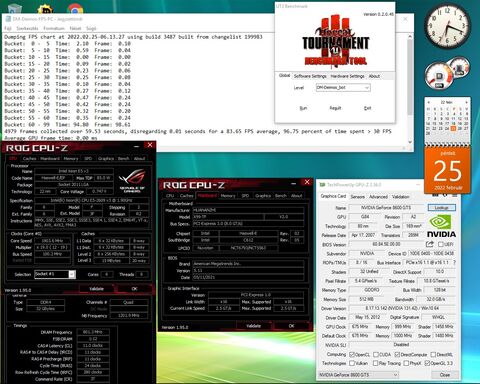Viewport: 480px width, 384px height.
Task: Click the Close button in GPU-Z
Action: [x=445, y=375]
